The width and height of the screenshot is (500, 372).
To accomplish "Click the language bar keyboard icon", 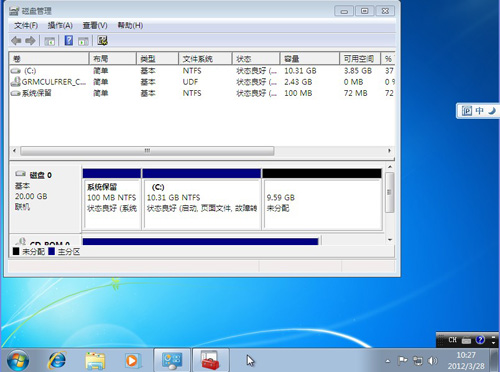I will 466,340.
